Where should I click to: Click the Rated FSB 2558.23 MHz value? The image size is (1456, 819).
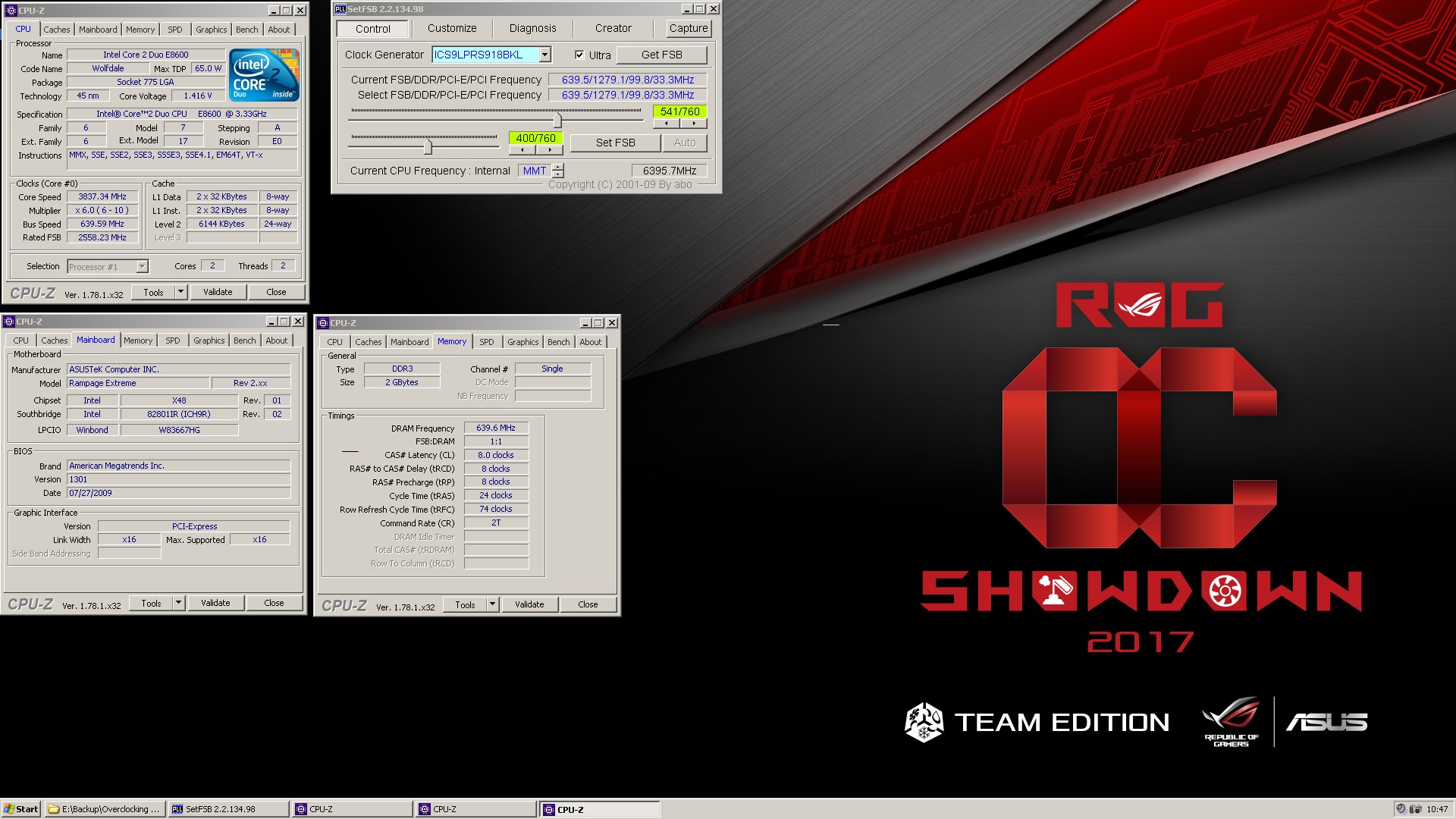point(102,237)
